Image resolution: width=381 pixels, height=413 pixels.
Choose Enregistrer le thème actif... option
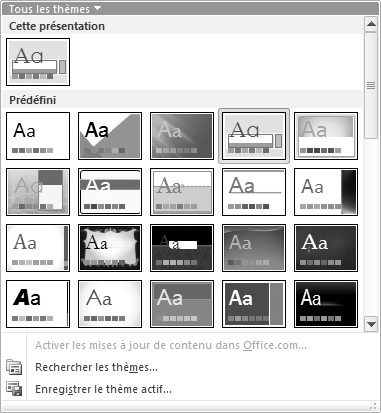(x=103, y=389)
